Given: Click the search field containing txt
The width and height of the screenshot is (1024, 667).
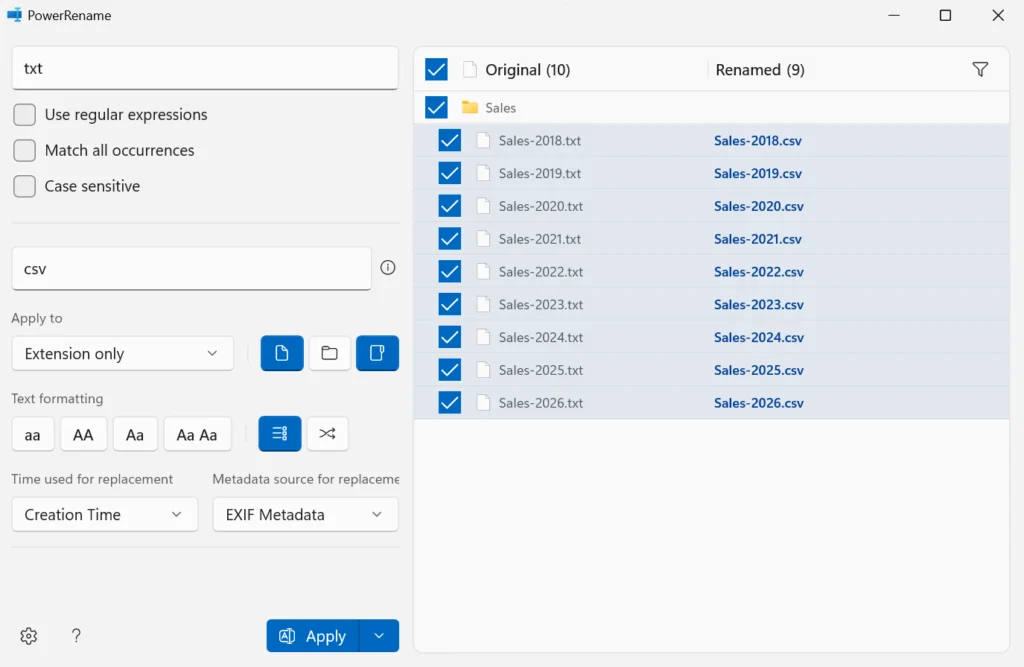Looking at the screenshot, I should click(x=205, y=68).
